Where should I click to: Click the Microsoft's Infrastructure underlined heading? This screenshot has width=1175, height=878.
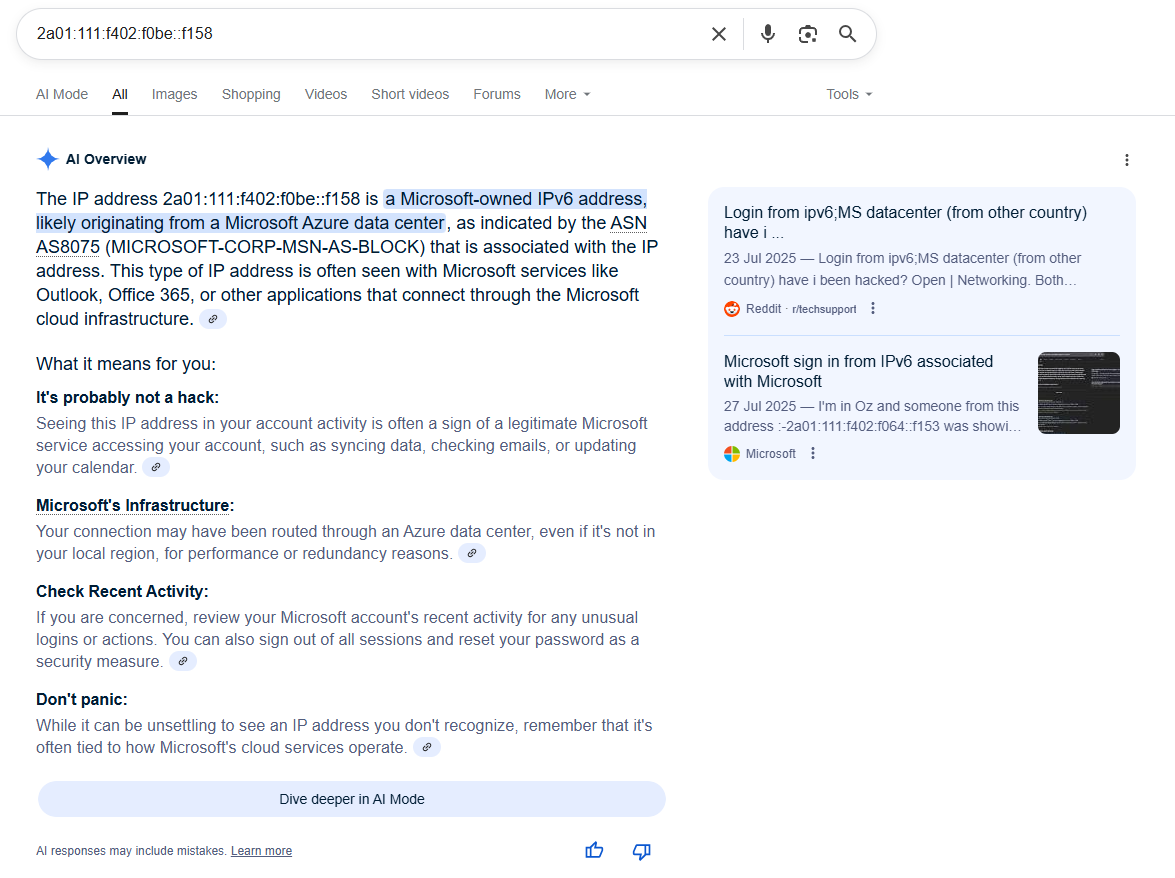(133, 506)
